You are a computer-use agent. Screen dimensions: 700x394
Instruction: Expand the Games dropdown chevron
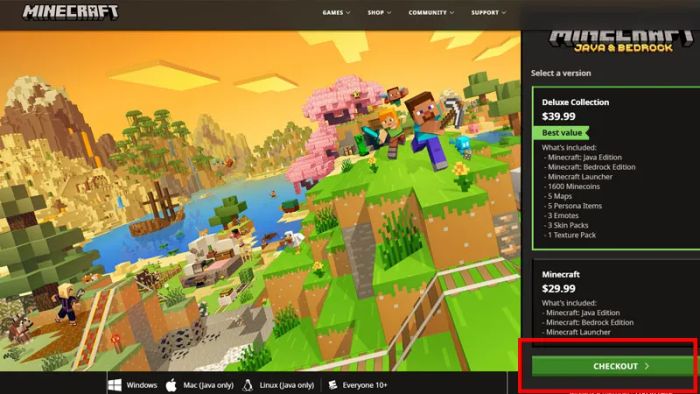(348, 12)
